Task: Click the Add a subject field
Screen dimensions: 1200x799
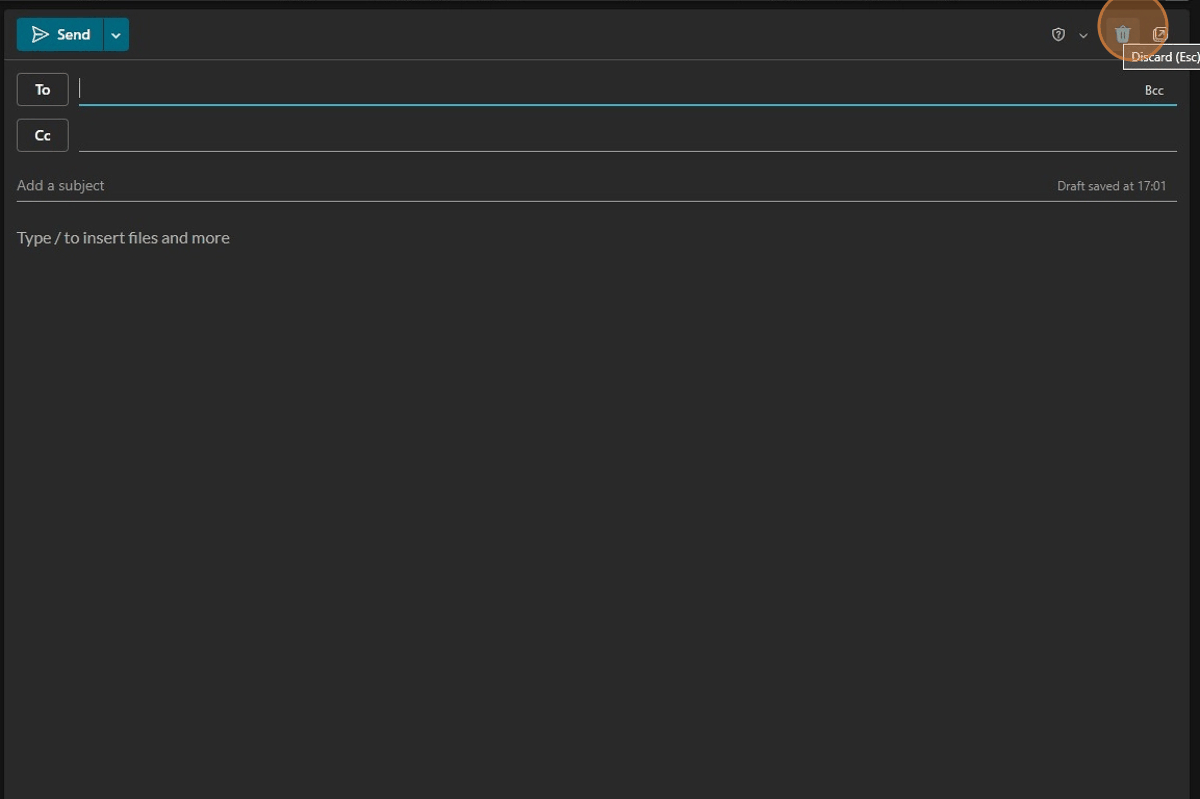Action: pyautogui.click(x=530, y=185)
